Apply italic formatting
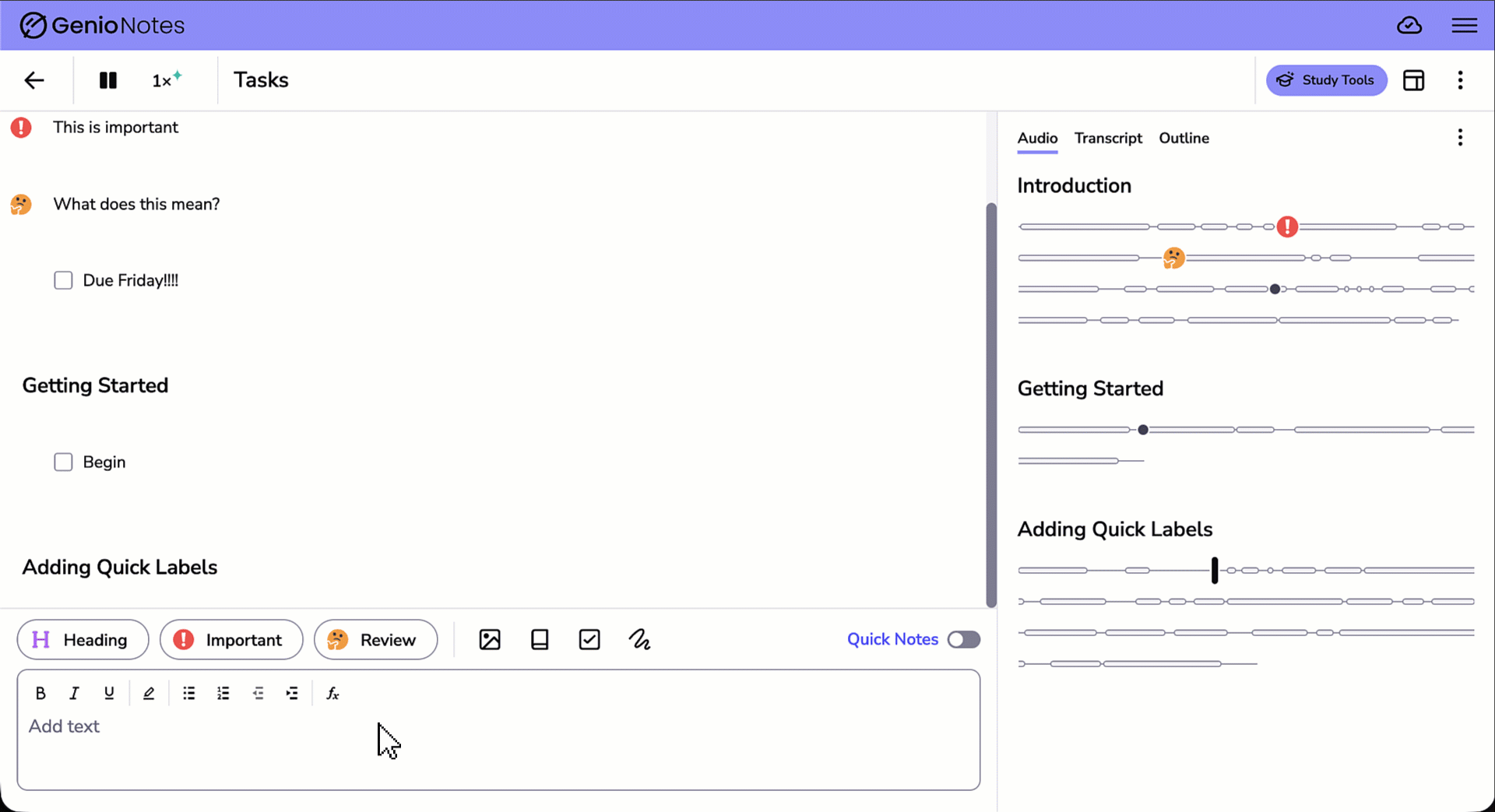This screenshot has height=812, width=1495. [x=74, y=694]
